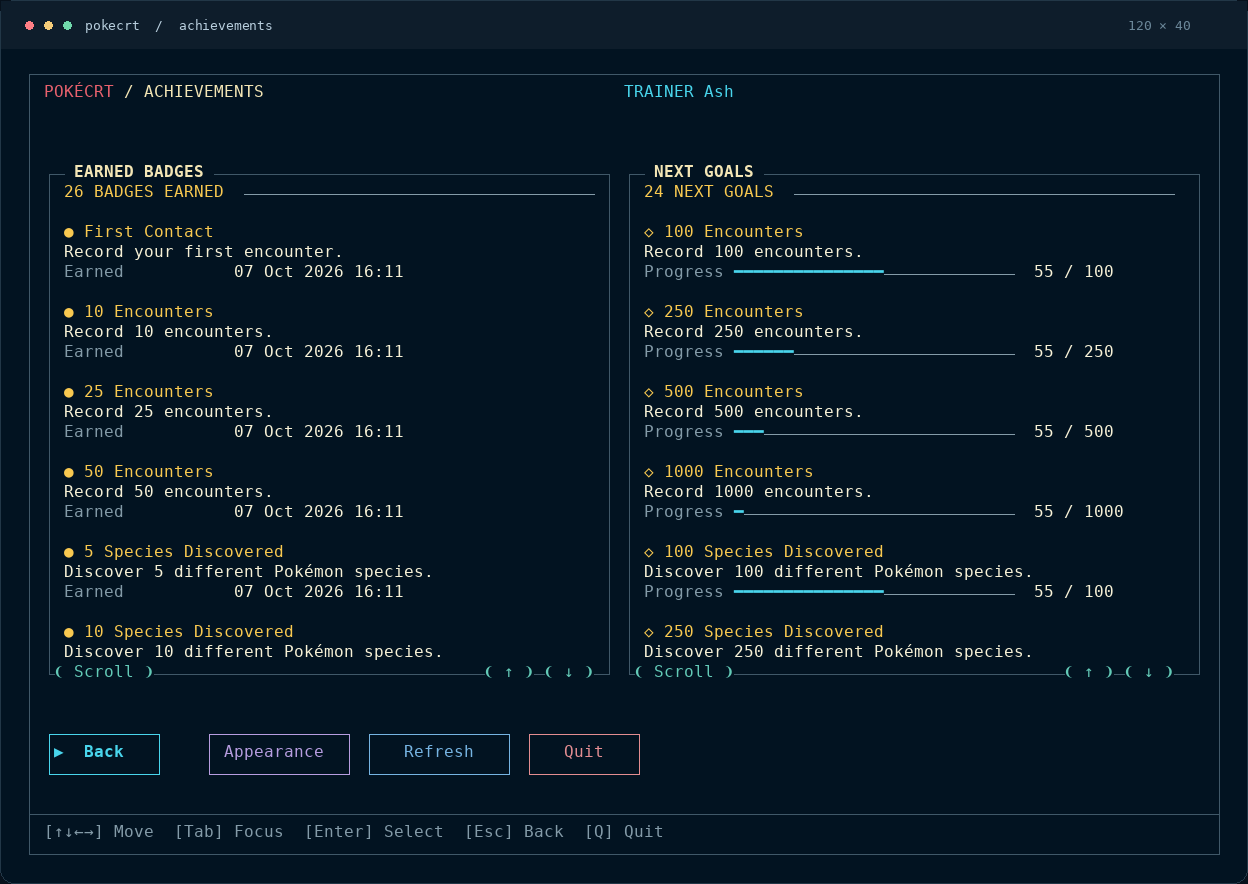Screen dimensions: 1248x884
Task: Click the 24 NEXT GOALS heading
Action: click(709, 192)
